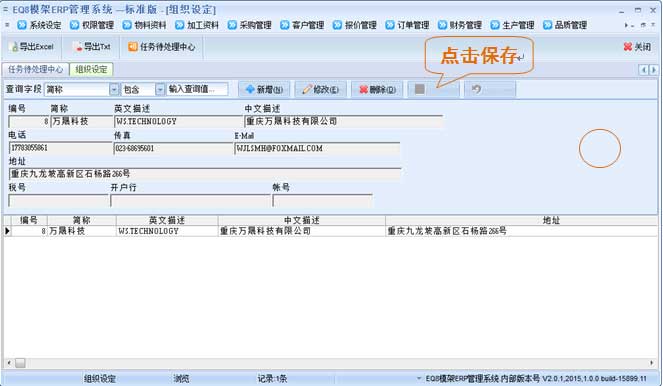The width and height of the screenshot is (663, 386).
Task: Click the 输入查询值 search input field
Action: coord(197,89)
